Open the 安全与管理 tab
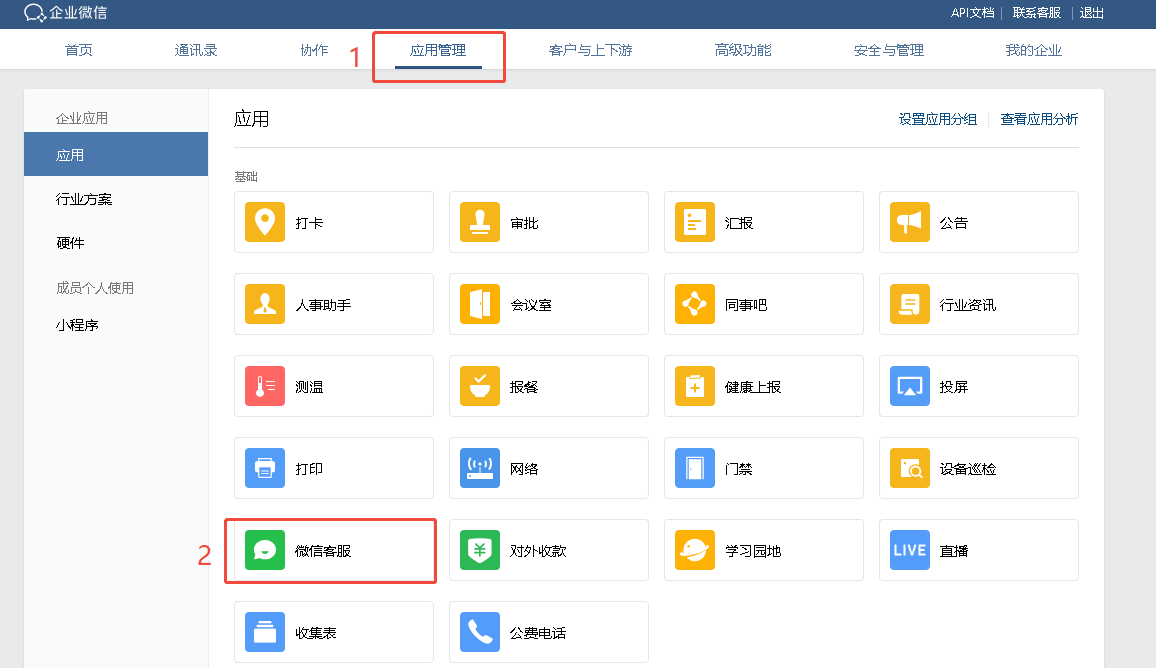Image resolution: width=1156 pixels, height=668 pixels. 889,50
